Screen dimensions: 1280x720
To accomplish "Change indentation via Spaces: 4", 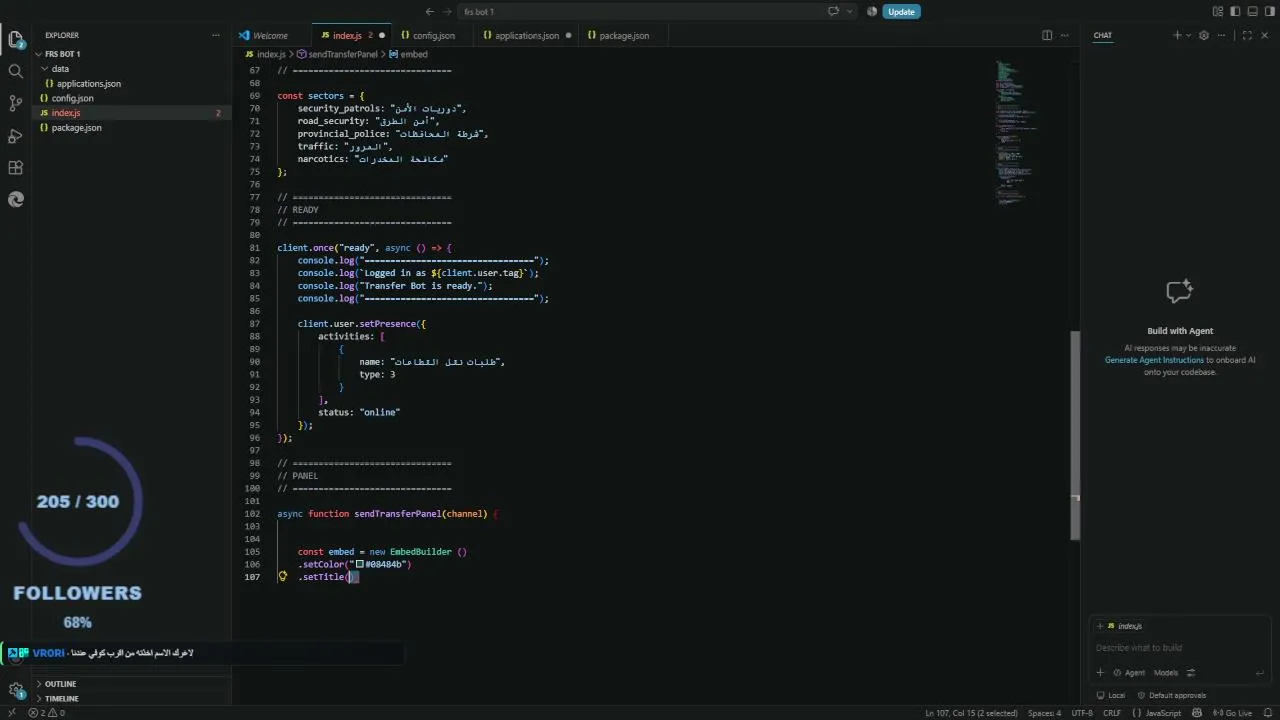I will click(x=1044, y=713).
